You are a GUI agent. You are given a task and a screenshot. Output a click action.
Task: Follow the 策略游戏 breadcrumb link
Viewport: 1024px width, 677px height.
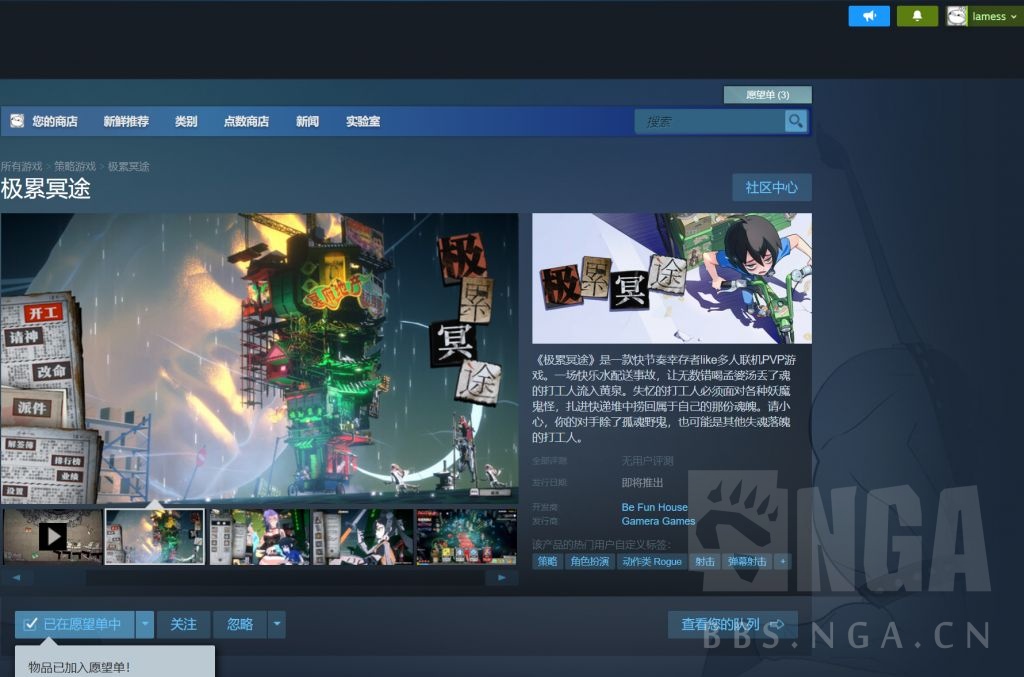click(x=74, y=166)
